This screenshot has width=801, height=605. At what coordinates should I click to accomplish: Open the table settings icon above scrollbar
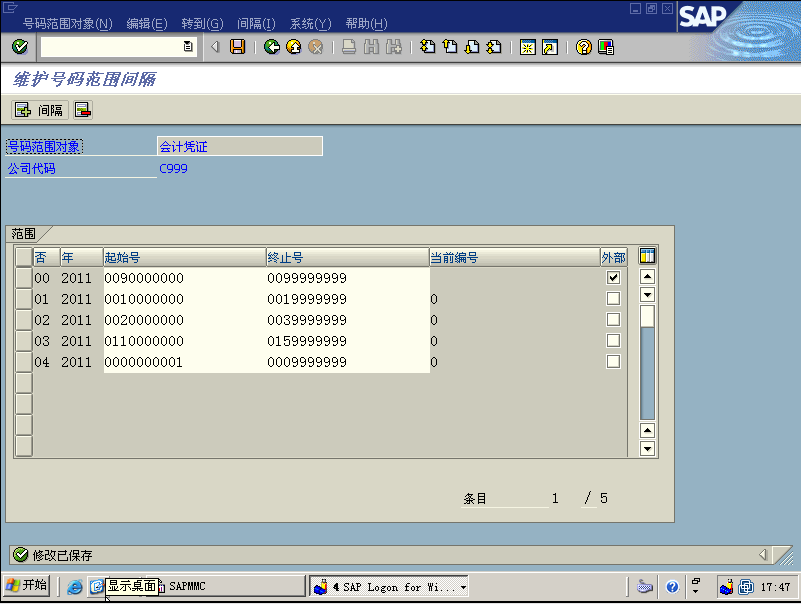(x=647, y=257)
